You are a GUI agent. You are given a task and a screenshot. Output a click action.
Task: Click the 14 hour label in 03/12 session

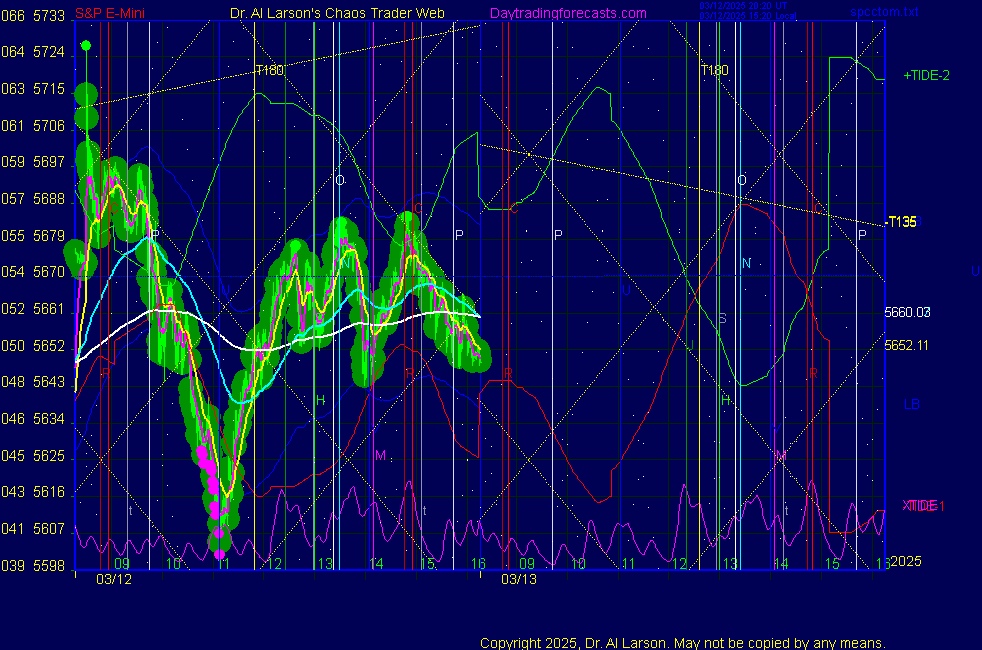tap(376, 564)
